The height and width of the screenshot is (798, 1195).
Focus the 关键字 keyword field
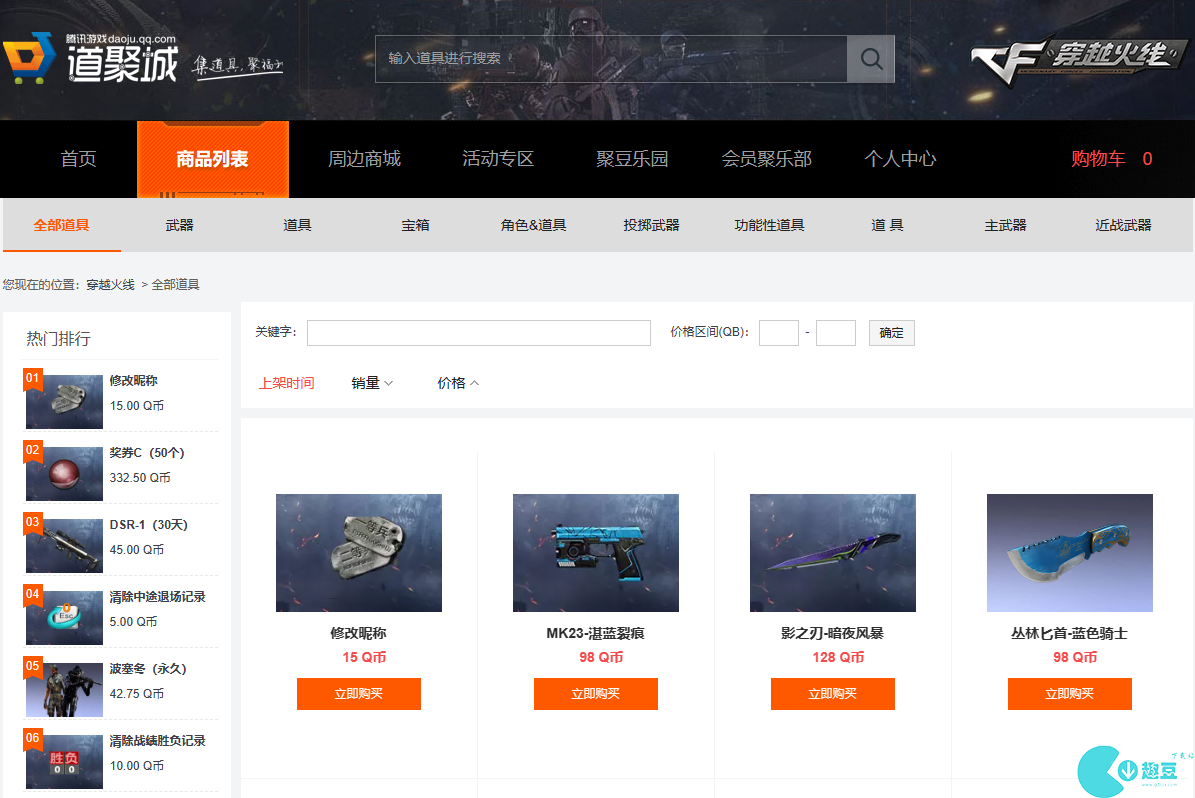pyautogui.click(x=479, y=332)
